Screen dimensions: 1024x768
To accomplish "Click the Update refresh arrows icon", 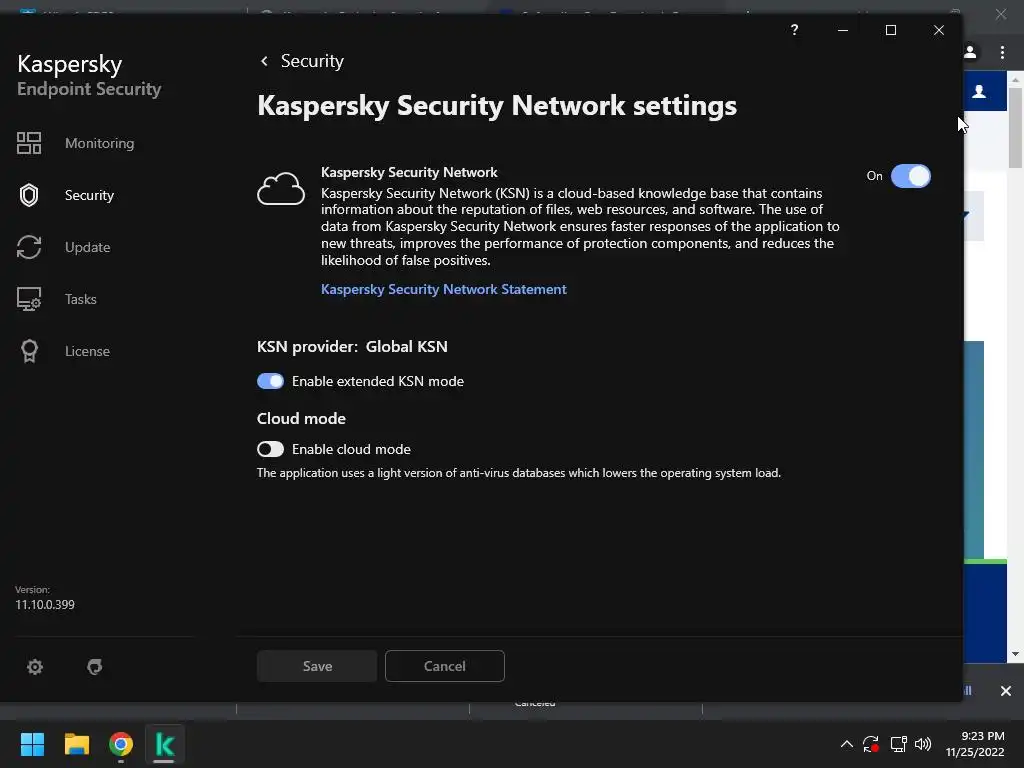I will tap(29, 247).
